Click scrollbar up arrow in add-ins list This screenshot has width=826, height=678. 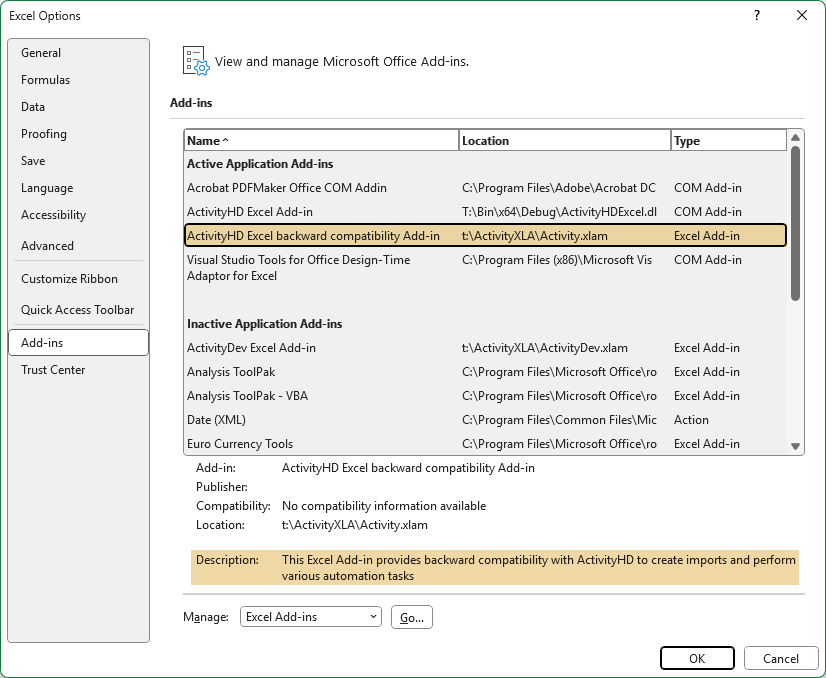pyautogui.click(x=795, y=137)
